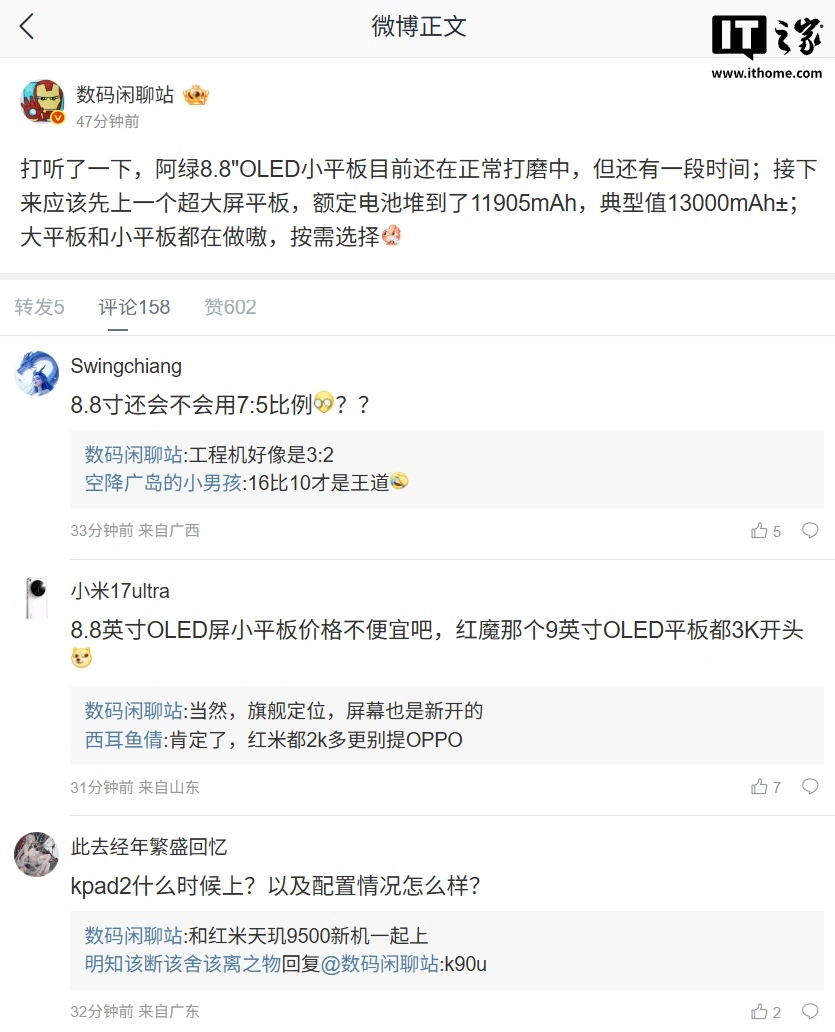Screen dimensions: 835x1032
Task: Go back using the top-left arrow
Action: [x=27, y=27]
